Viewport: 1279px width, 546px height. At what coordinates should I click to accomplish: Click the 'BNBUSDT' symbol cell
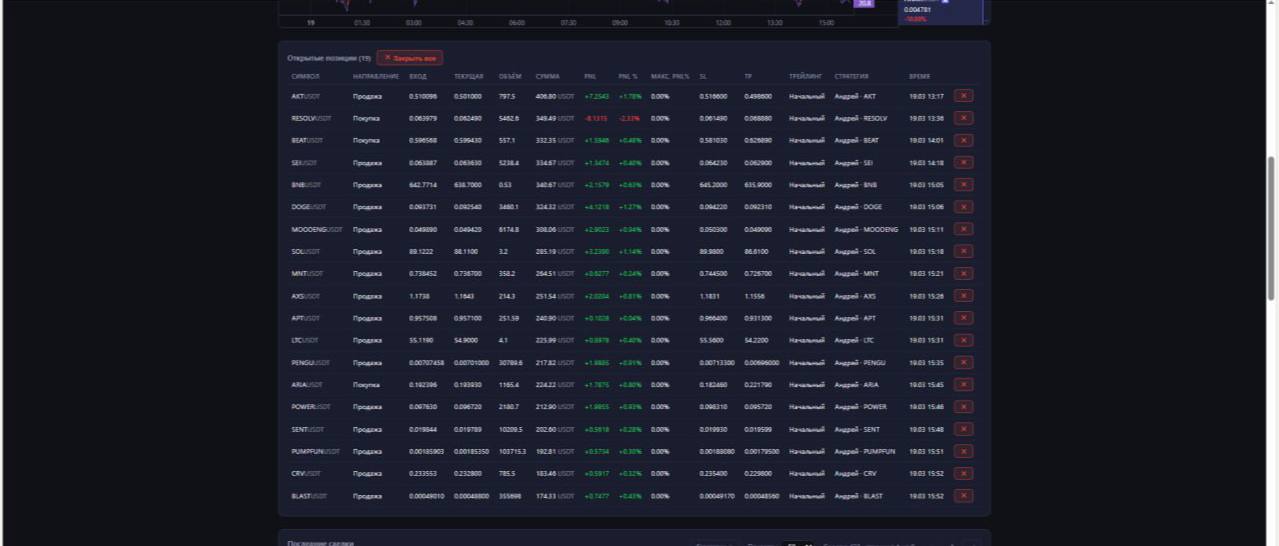point(305,184)
